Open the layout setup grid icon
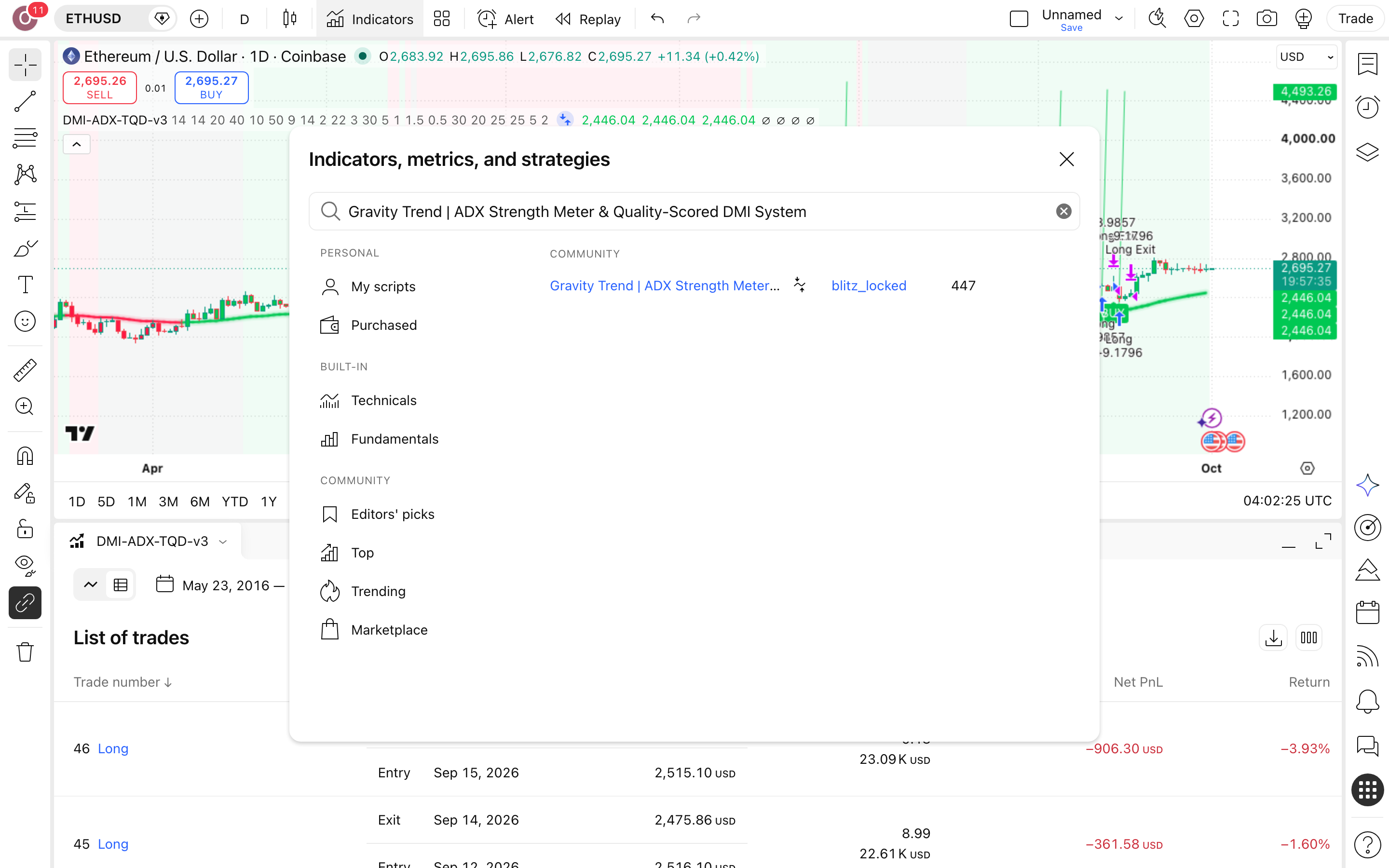Screen dimensions: 1389x868 pos(441,19)
